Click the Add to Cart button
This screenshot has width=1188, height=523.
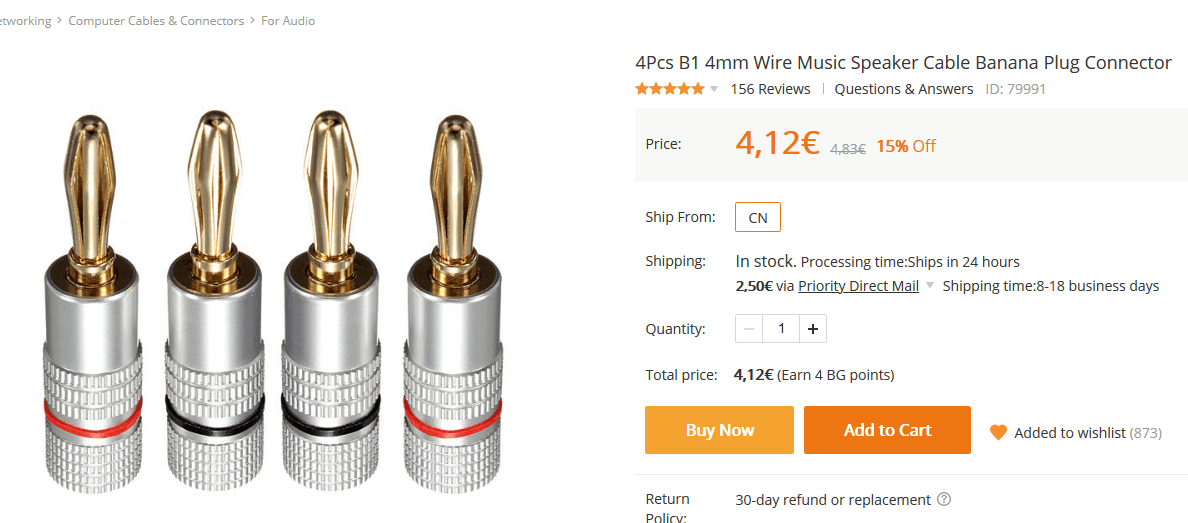coord(887,430)
